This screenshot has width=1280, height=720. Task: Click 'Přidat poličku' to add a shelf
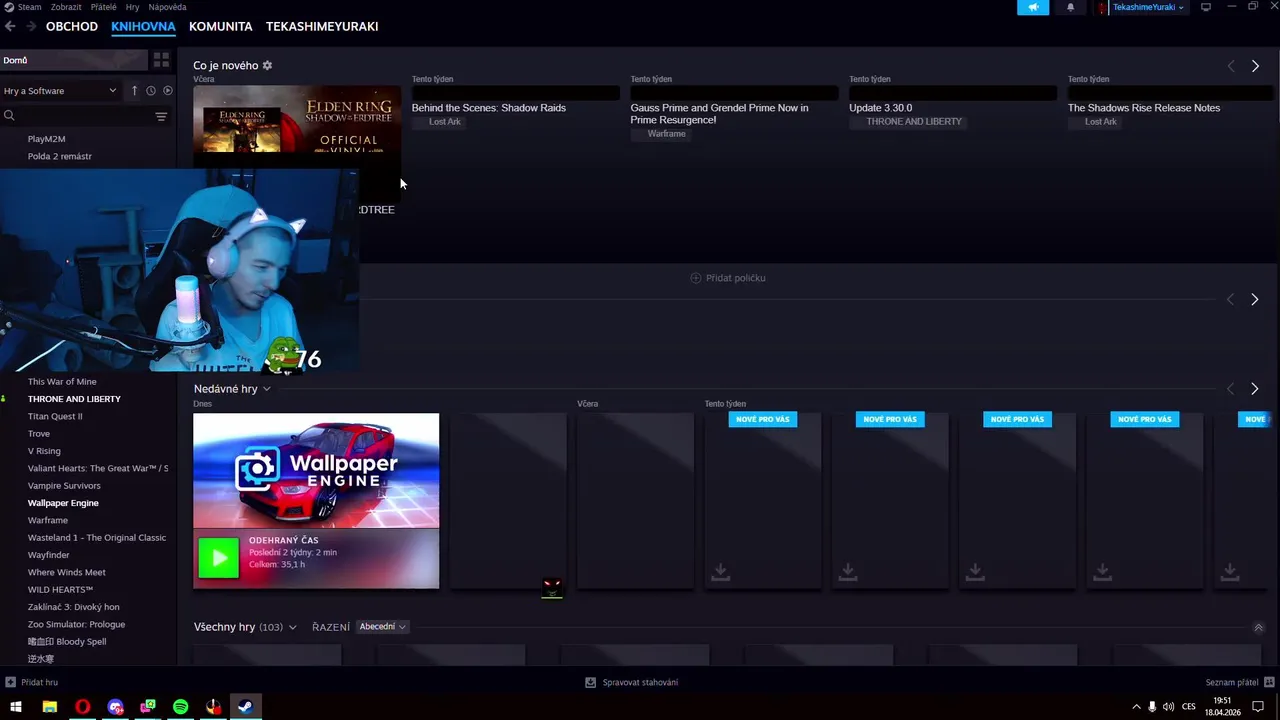coord(728,278)
